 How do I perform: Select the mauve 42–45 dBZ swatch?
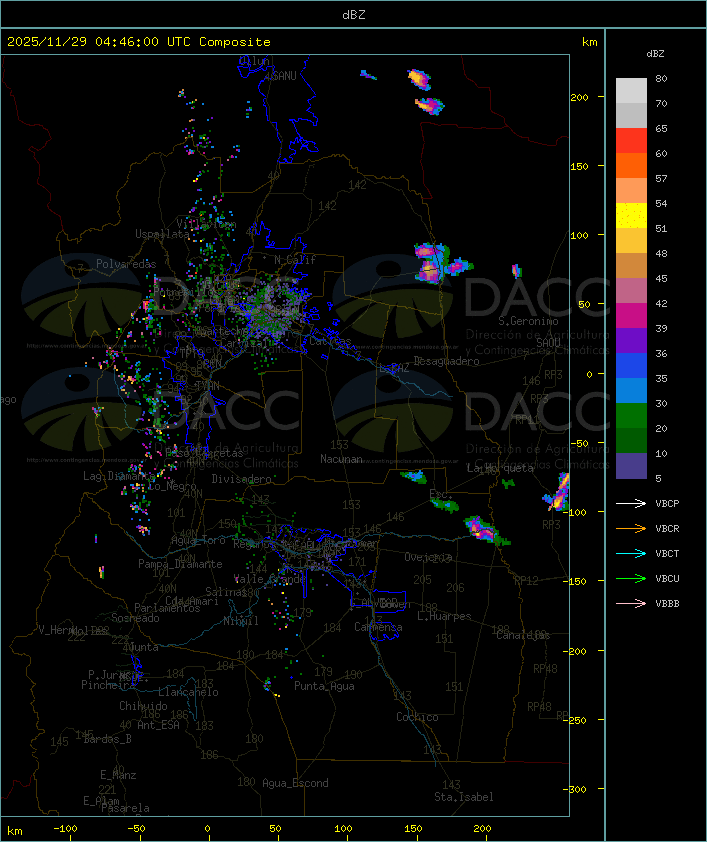pyautogui.click(x=631, y=291)
